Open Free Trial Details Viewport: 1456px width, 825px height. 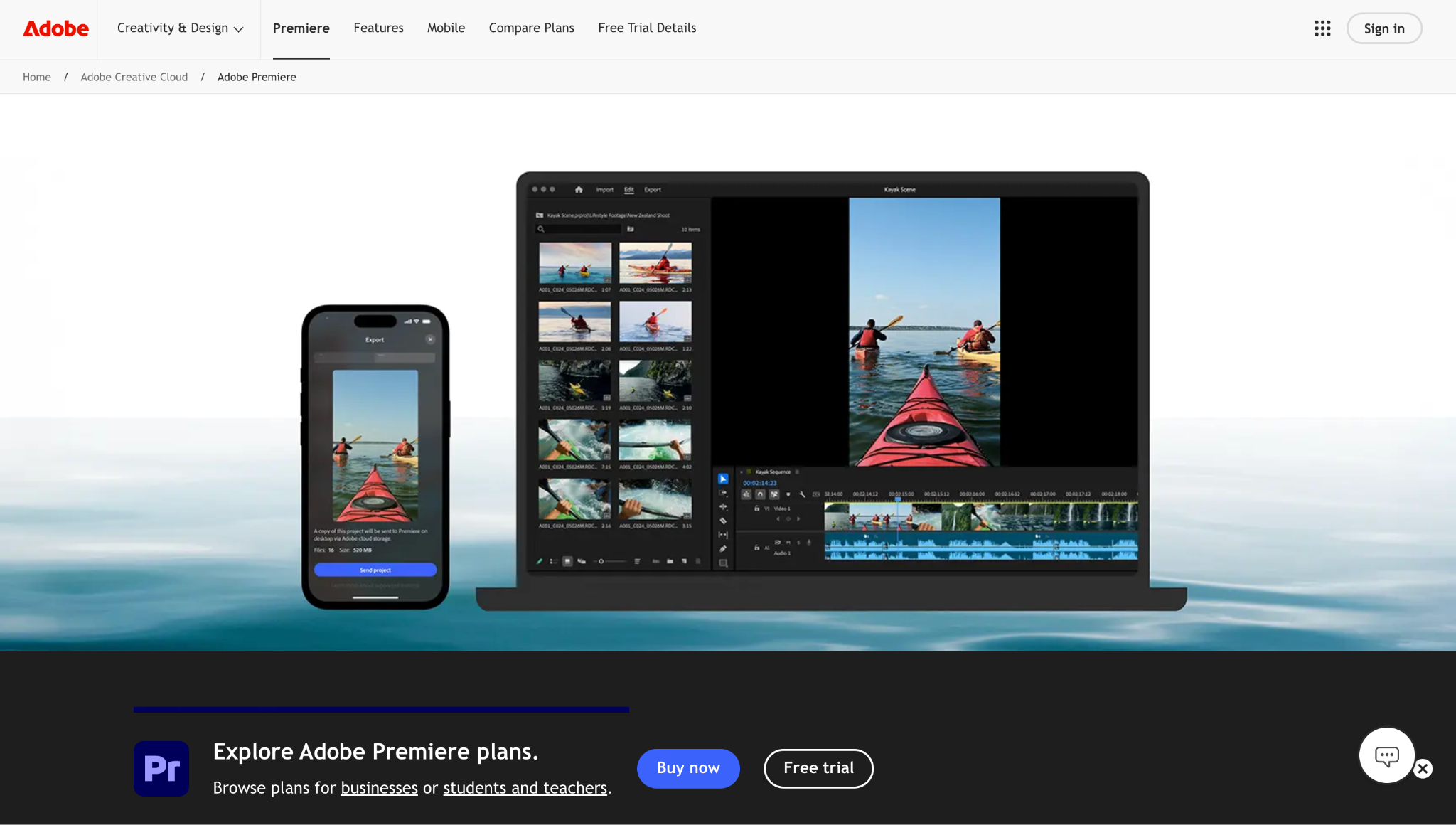point(647,28)
